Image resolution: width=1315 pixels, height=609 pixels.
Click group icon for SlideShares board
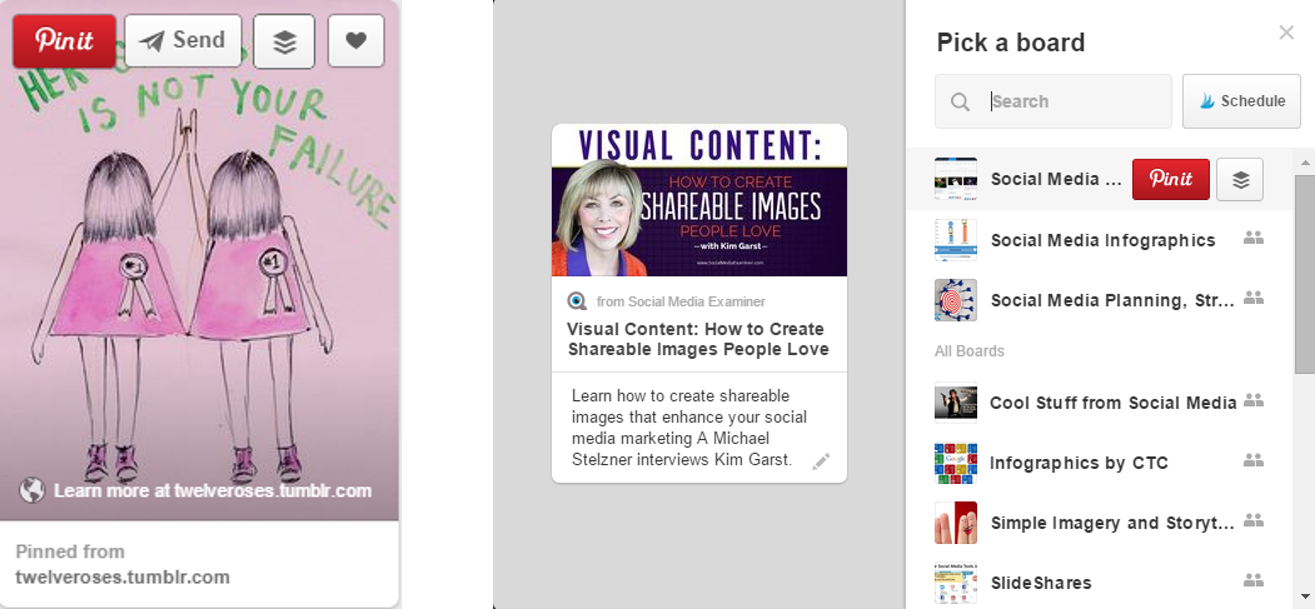pyautogui.click(x=1253, y=581)
